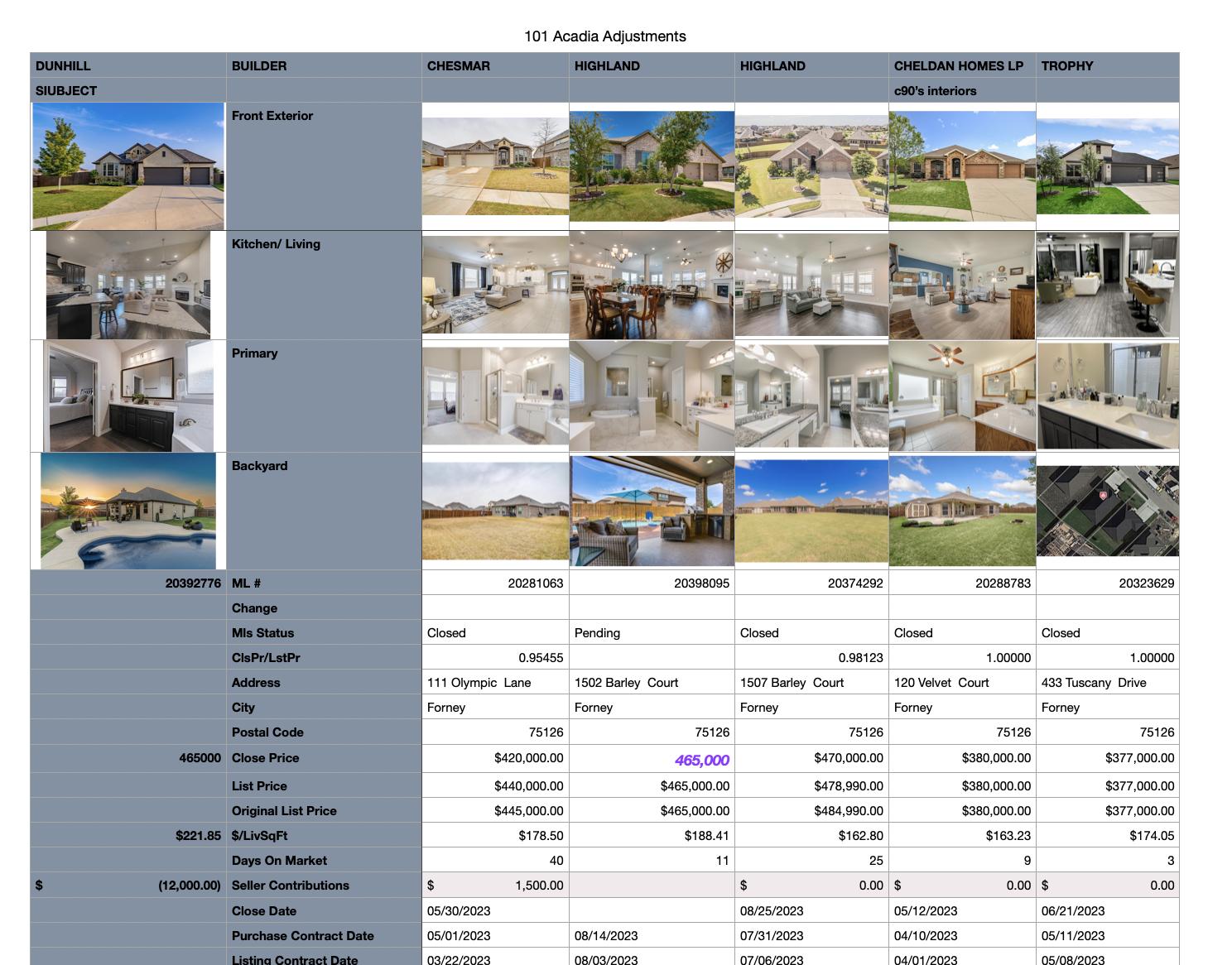The width and height of the screenshot is (1232, 965).
Task: Click Days On Market value 11
Action: click(723, 861)
